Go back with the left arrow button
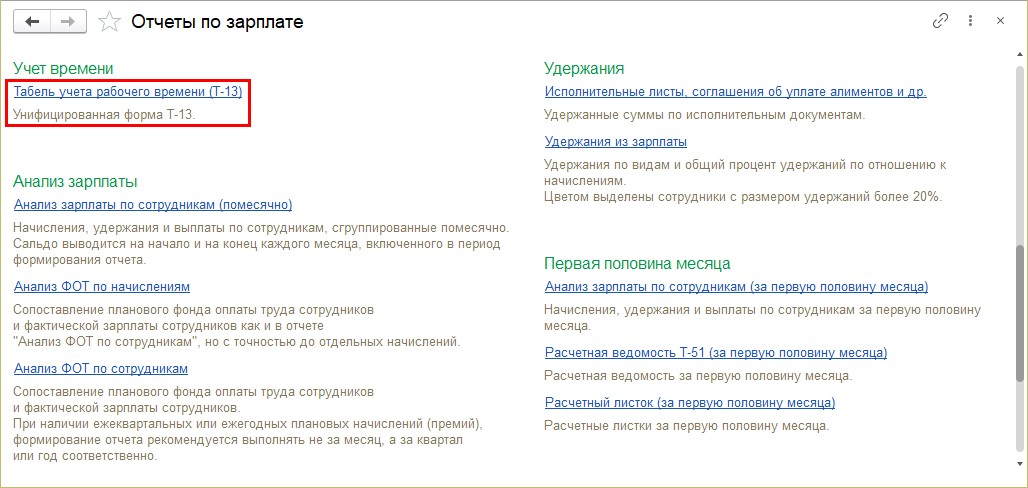Image resolution: width=1028 pixels, height=488 pixels. pyautogui.click(x=32, y=22)
